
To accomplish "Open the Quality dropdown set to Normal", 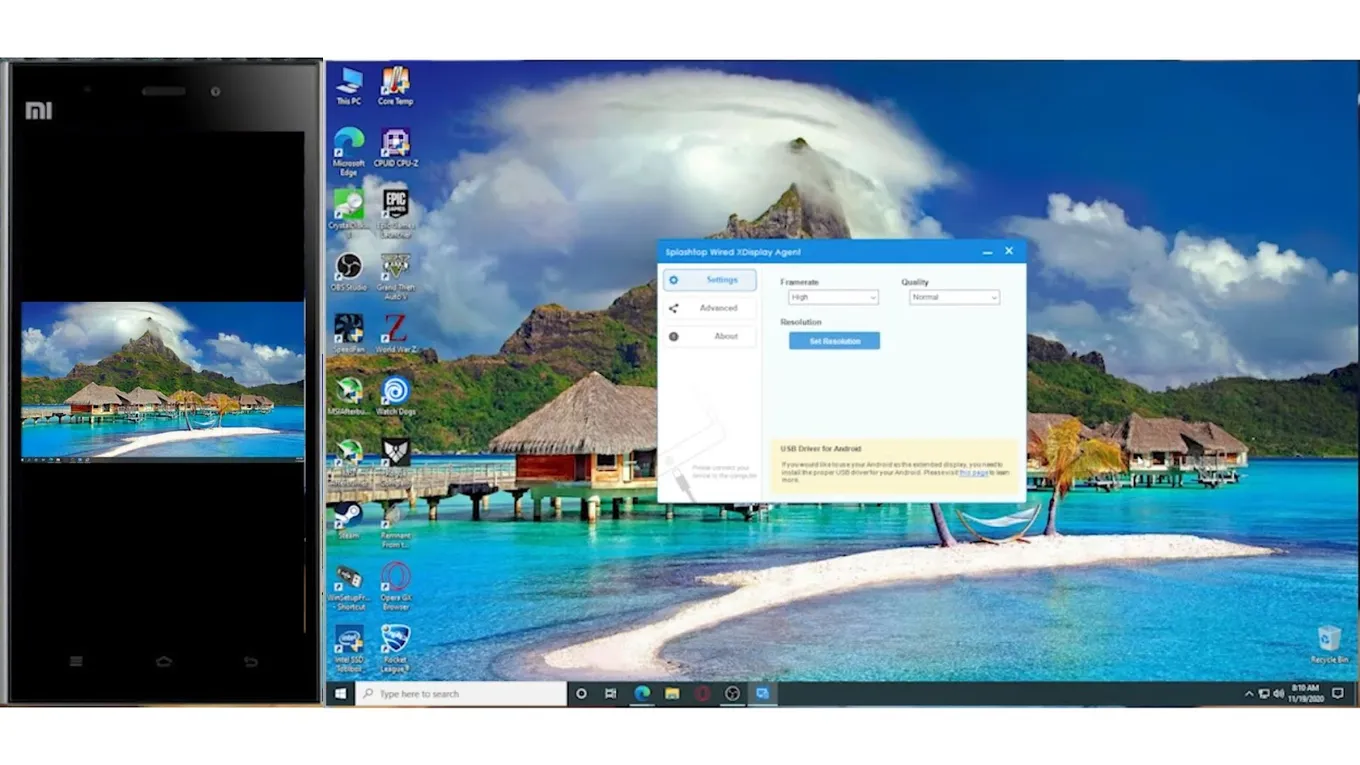I will pyautogui.click(x=952, y=297).
